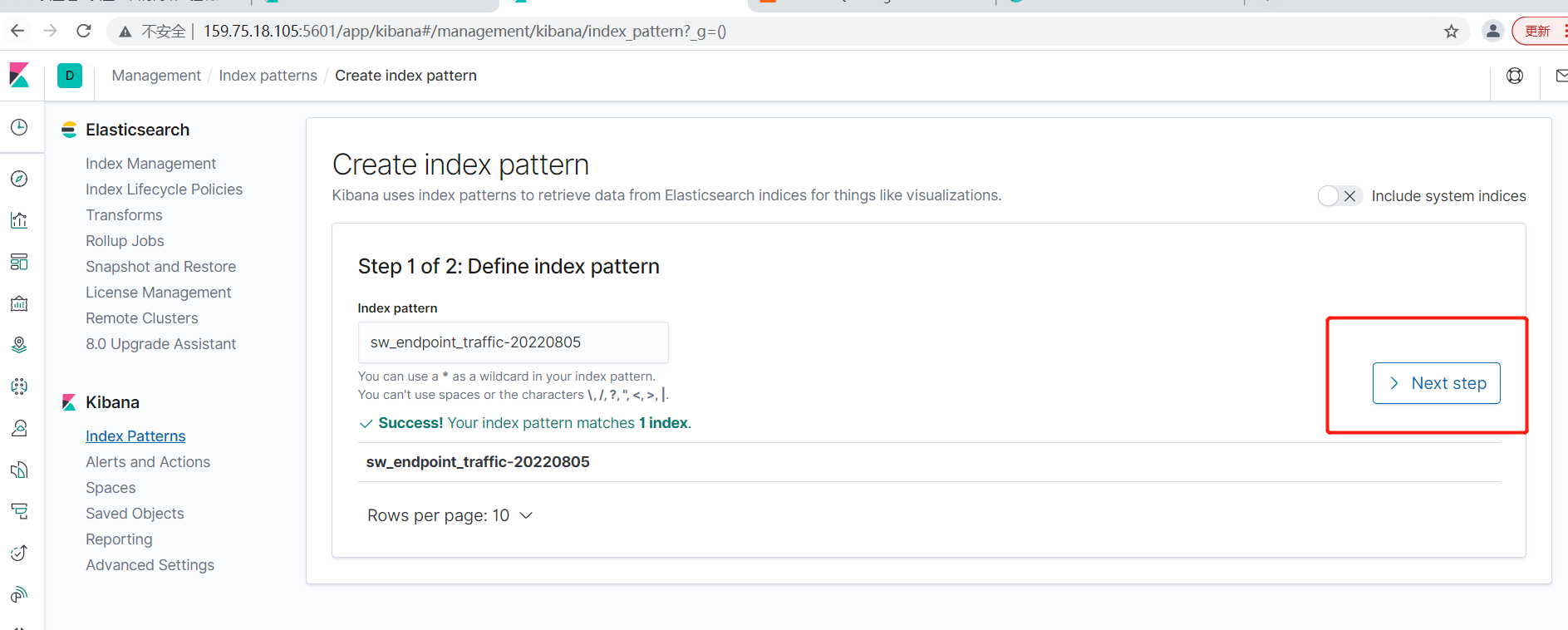This screenshot has height=630, width=1568.
Task: Open the Metrics app icon
Action: pos(19,428)
